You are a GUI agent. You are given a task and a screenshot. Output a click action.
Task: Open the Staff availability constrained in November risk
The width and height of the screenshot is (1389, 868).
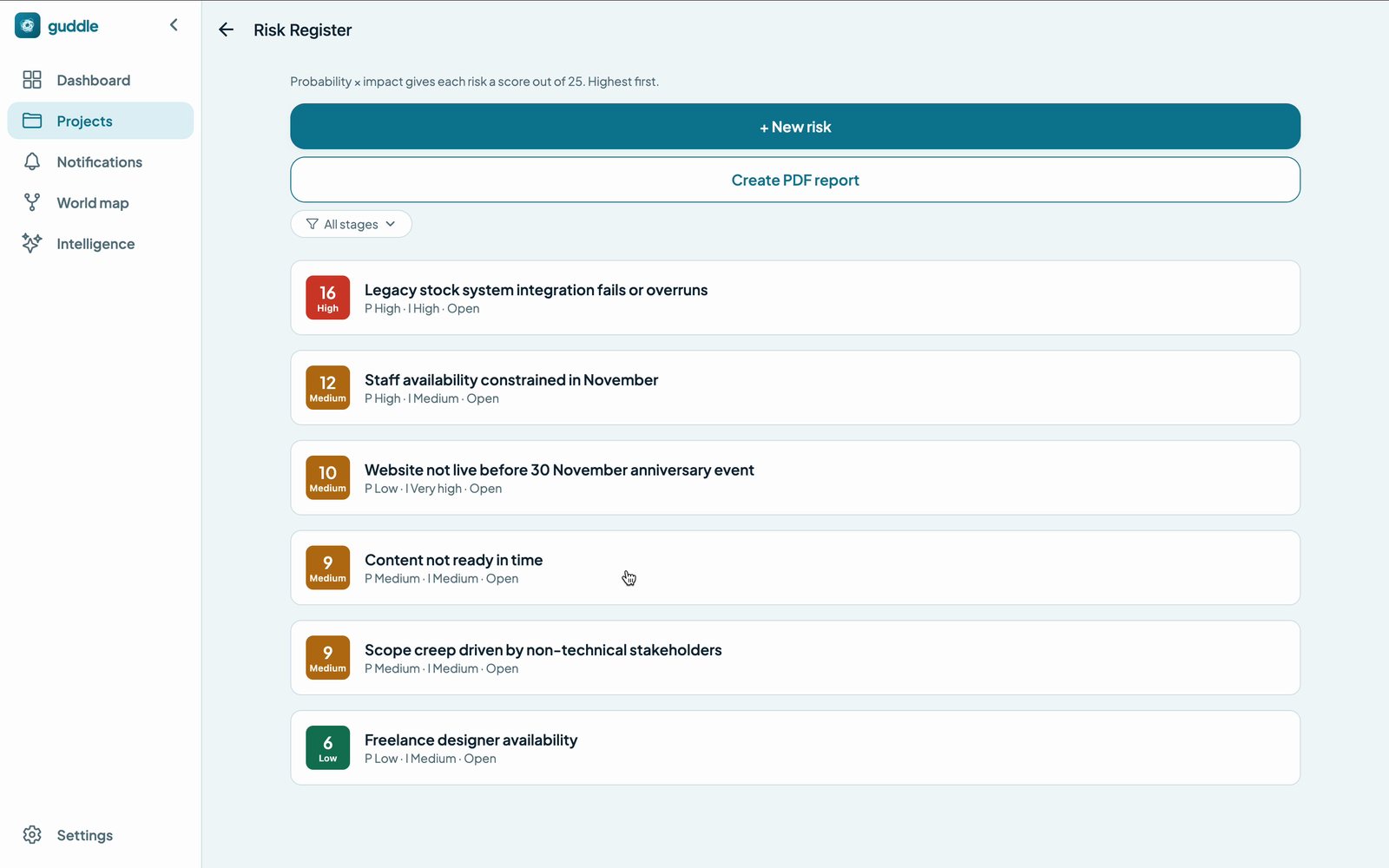pyautogui.click(x=795, y=388)
